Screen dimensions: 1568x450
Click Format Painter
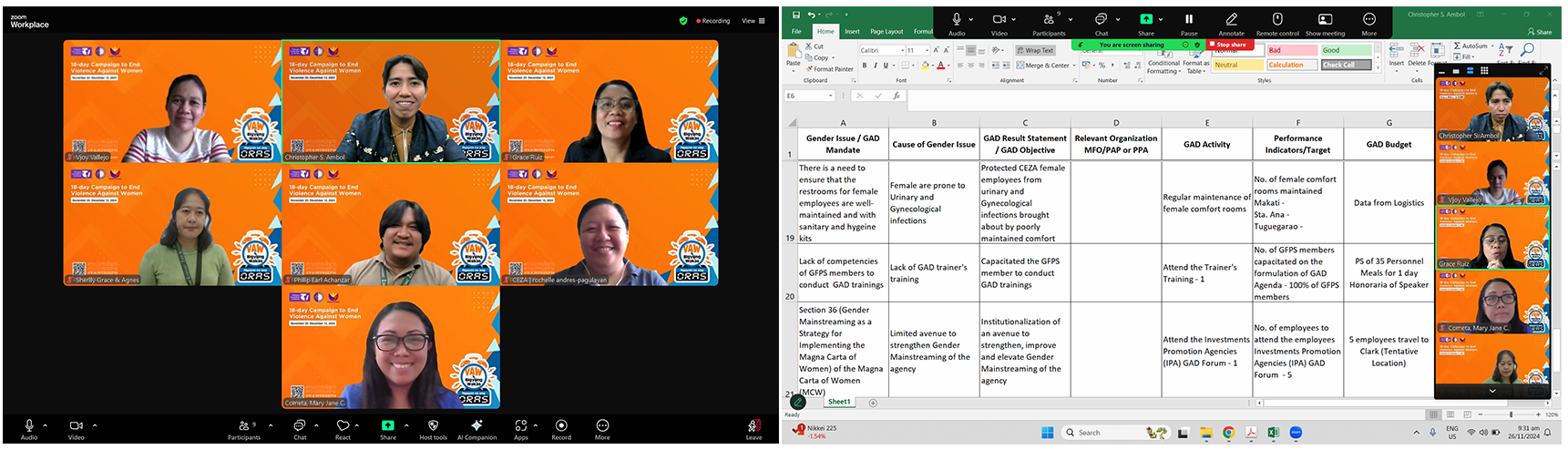829,69
